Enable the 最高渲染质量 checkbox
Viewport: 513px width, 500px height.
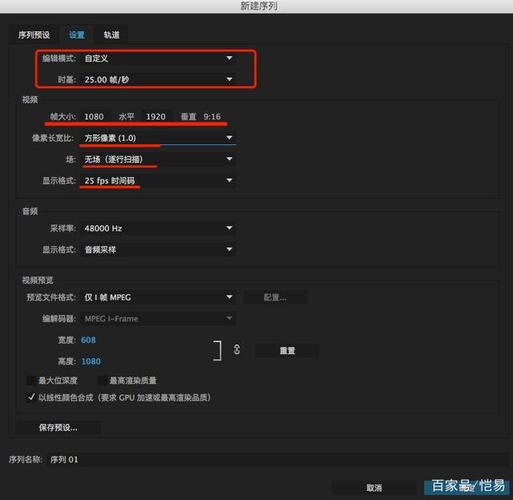tap(102, 380)
